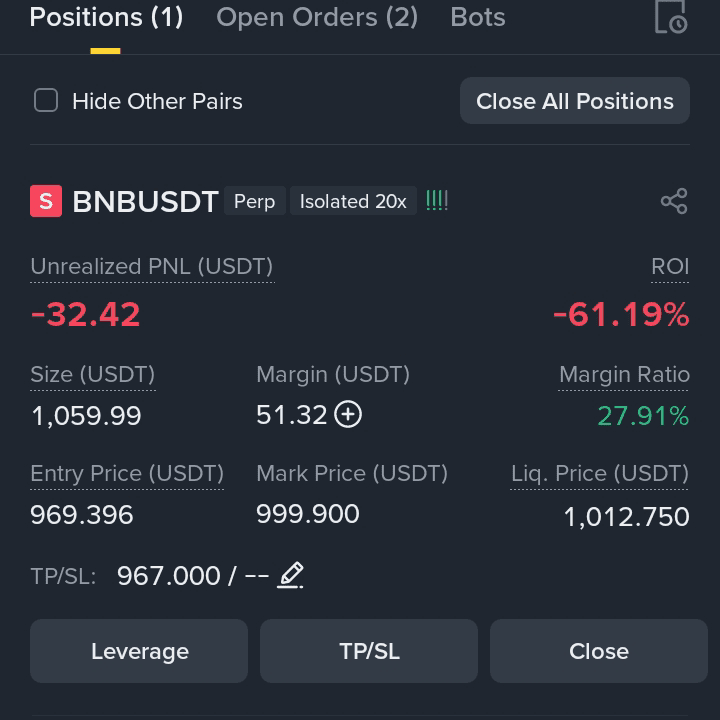Click the Liq. Price (USDT) label
This screenshot has height=720, width=720.
click(x=600, y=473)
